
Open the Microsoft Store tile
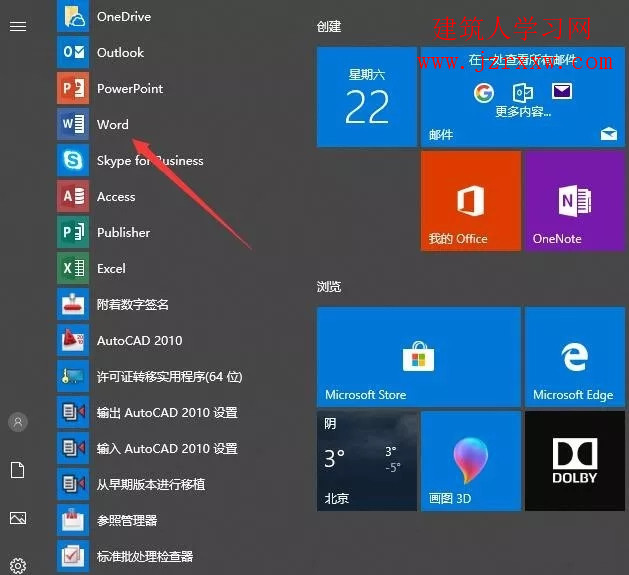pyautogui.click(x=419, y=357)
